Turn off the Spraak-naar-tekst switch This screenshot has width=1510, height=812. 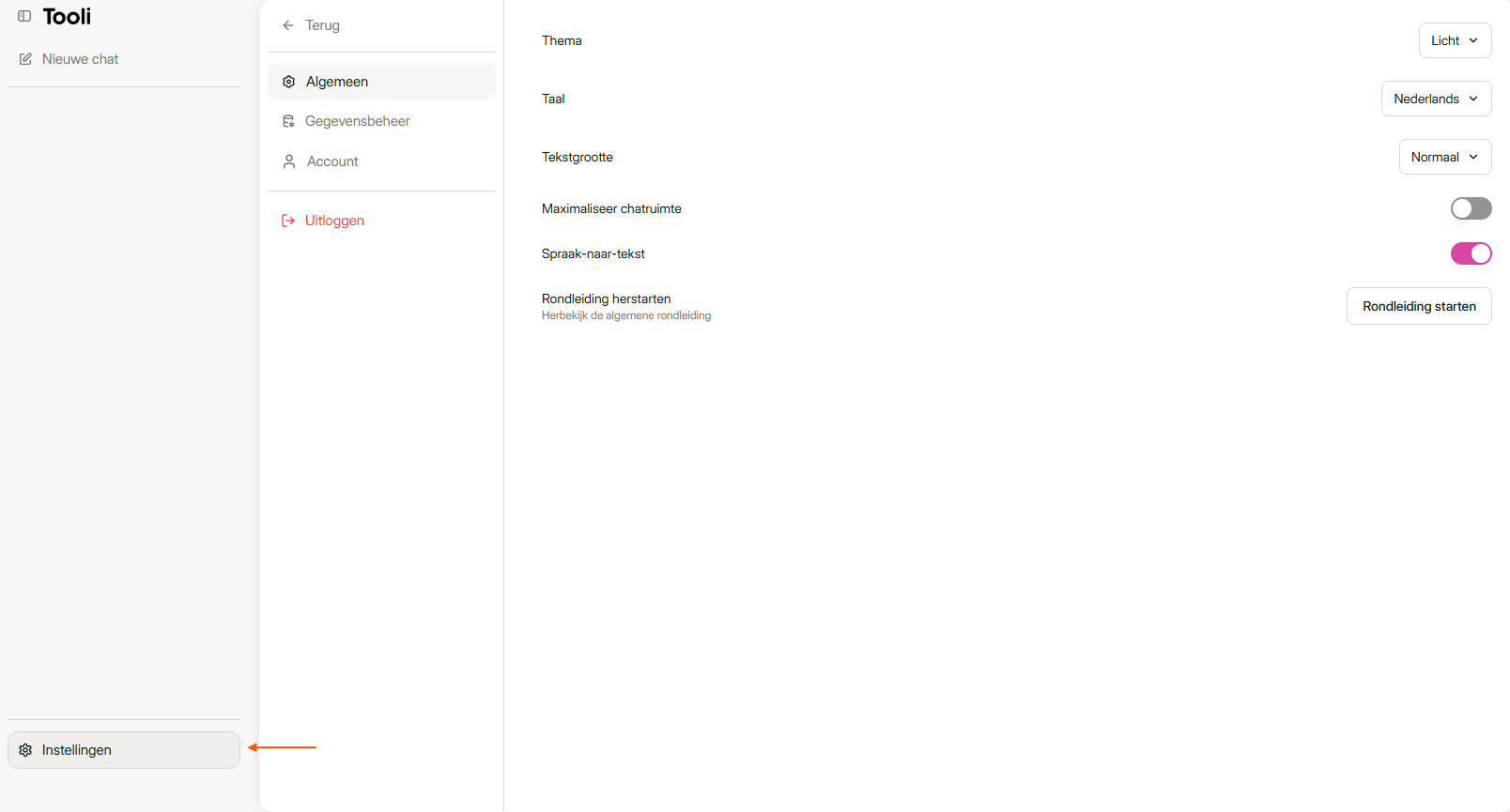click(1471, 253)
